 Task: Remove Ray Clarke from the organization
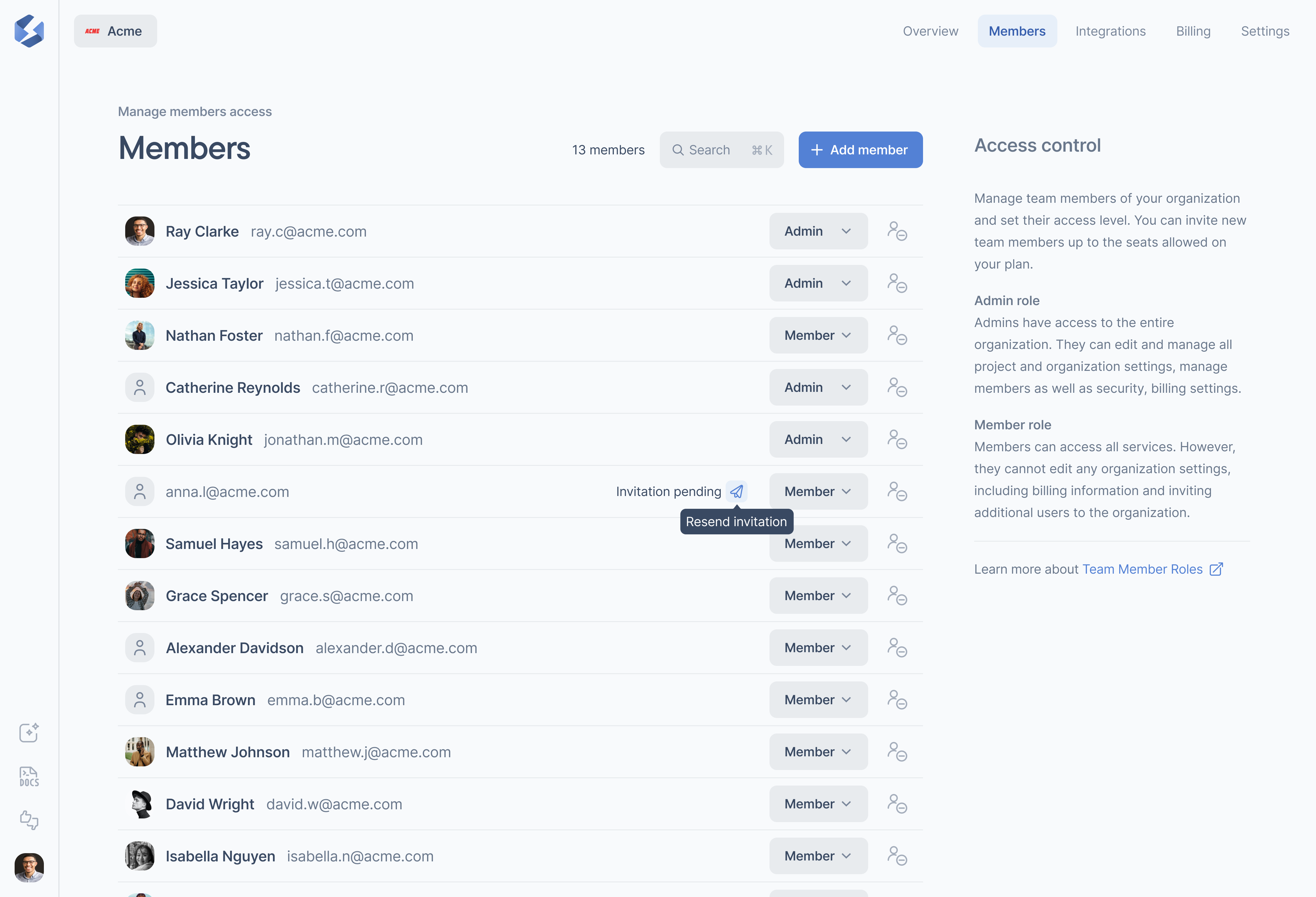point(897,231)
